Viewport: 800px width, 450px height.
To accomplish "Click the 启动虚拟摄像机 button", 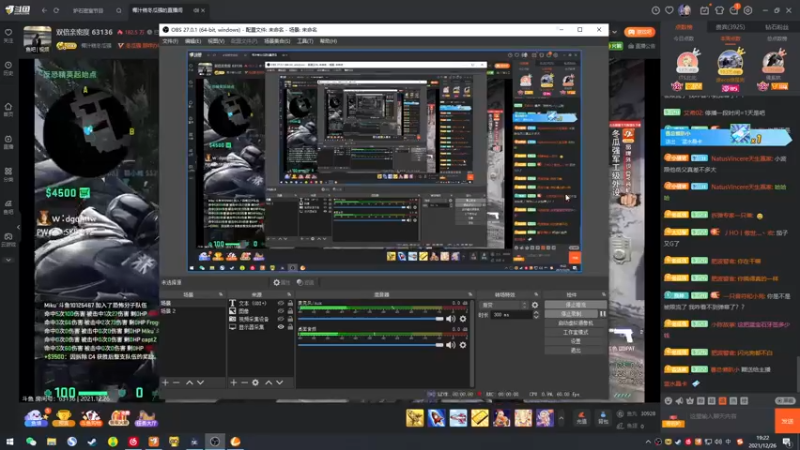I will click(x=576, y=323).
